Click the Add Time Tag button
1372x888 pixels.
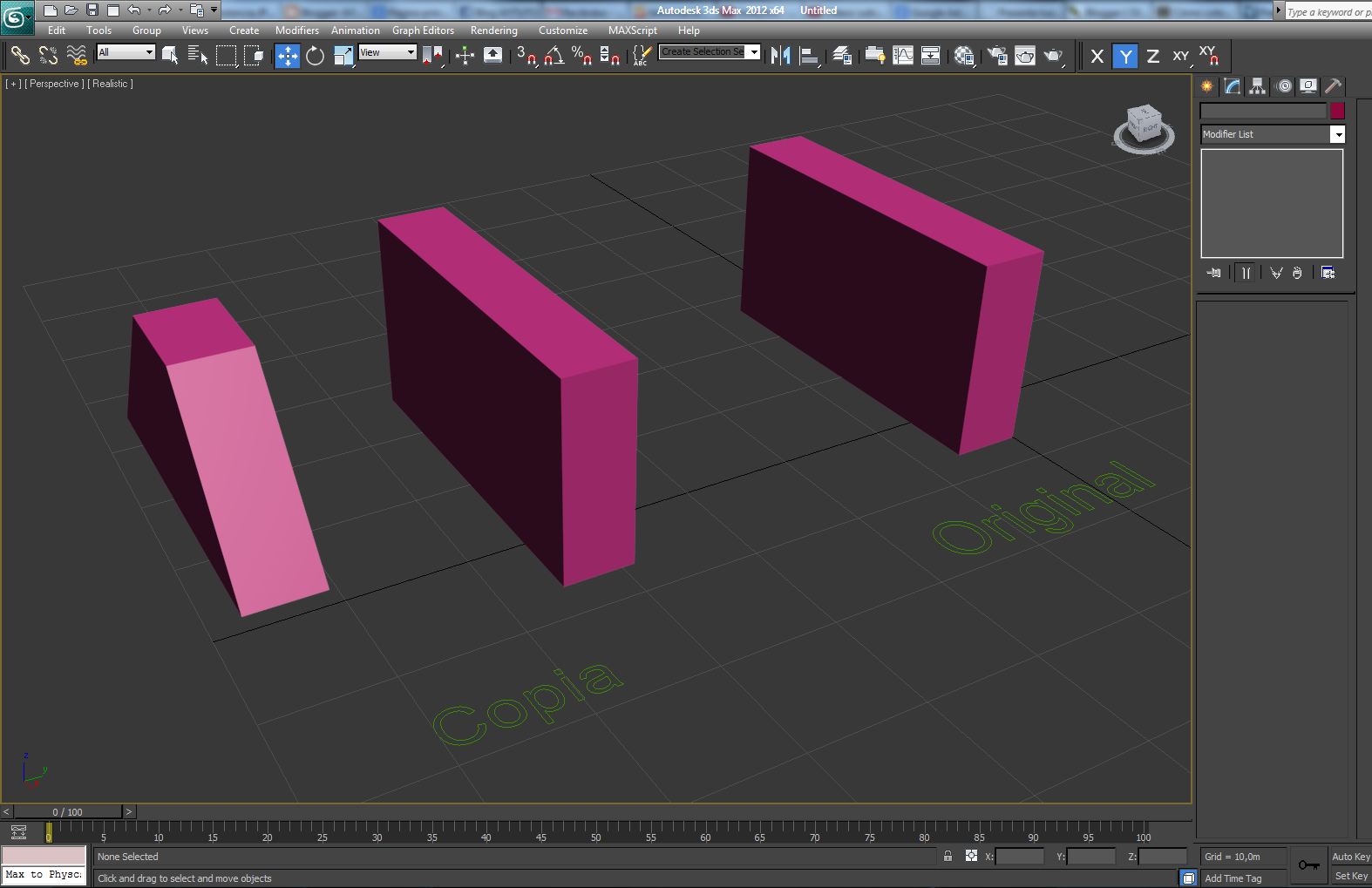(x=1233, y=878)
